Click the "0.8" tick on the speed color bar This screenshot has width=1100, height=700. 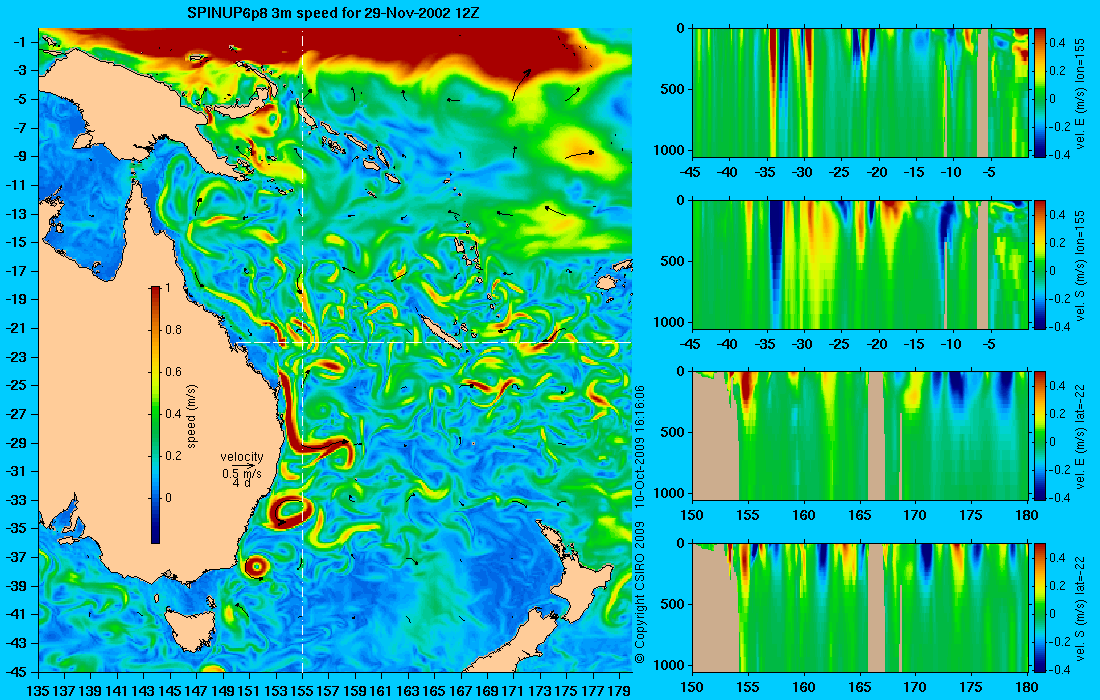click(x=173, y=330)
